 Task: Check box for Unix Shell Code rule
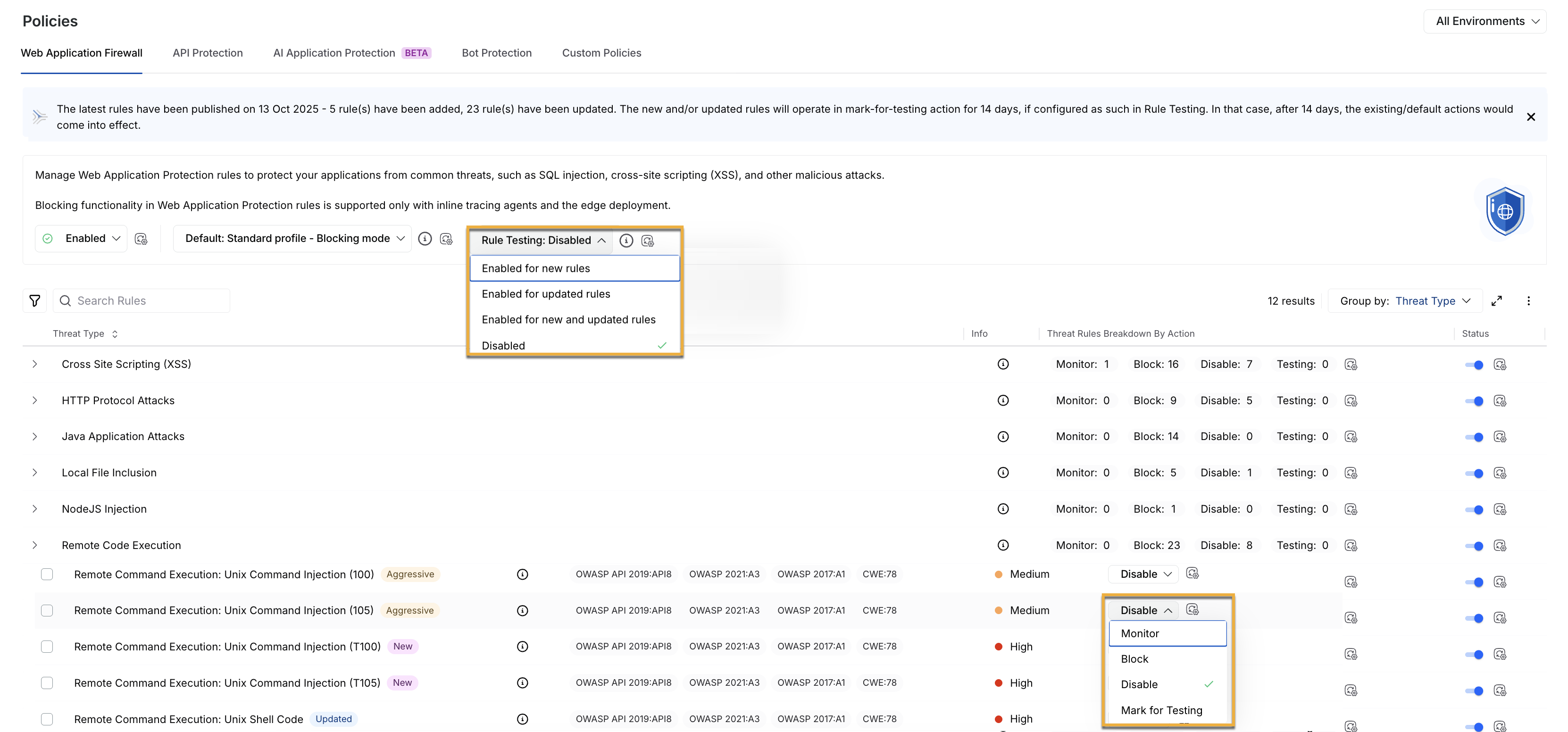tap(47, 719)
